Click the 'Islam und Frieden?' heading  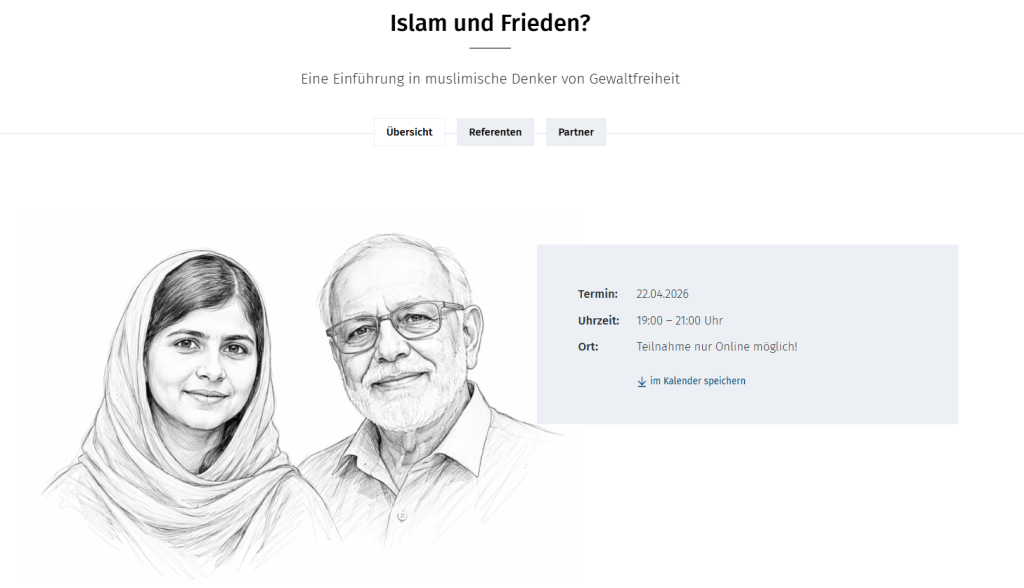tap(490, 23)
